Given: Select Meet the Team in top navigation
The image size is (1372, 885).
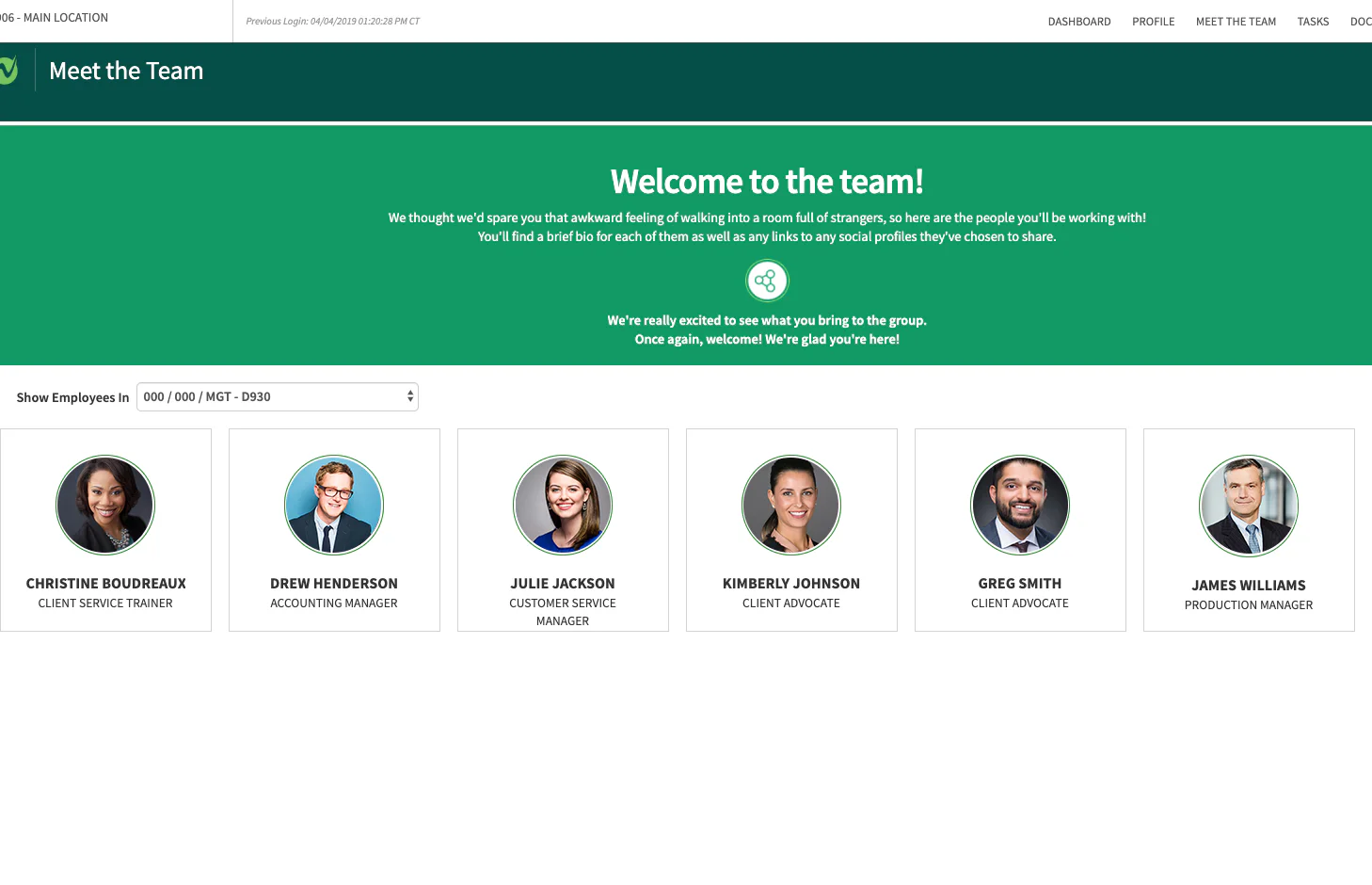Looking at the screenshot, I should click(1236, 22).
